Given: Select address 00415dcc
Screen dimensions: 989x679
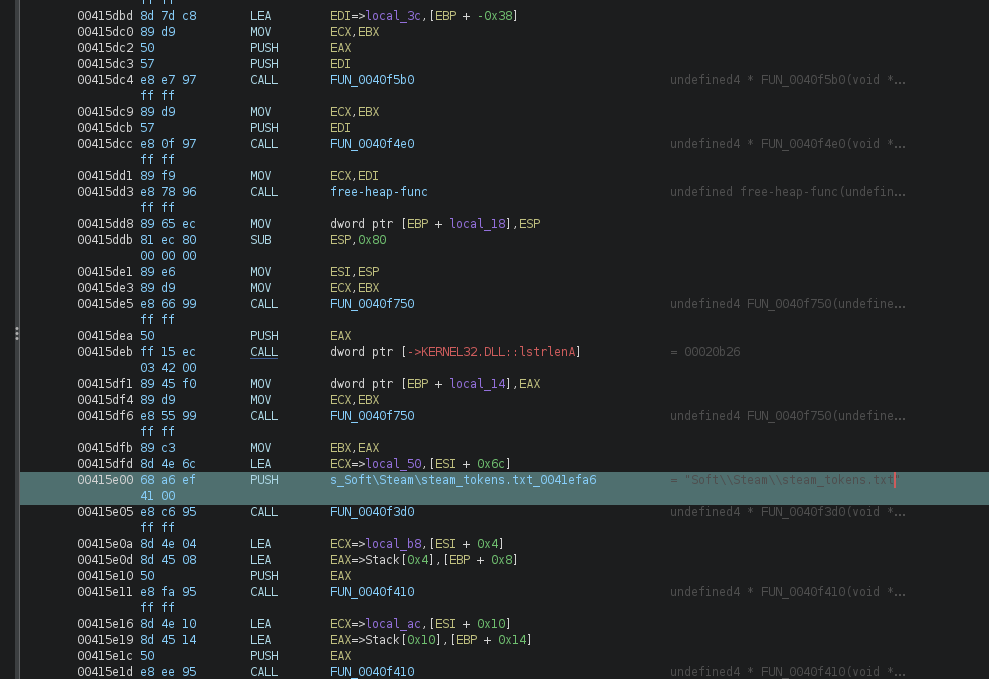Looking at the screenshot, I should click(x=105, y=144).
